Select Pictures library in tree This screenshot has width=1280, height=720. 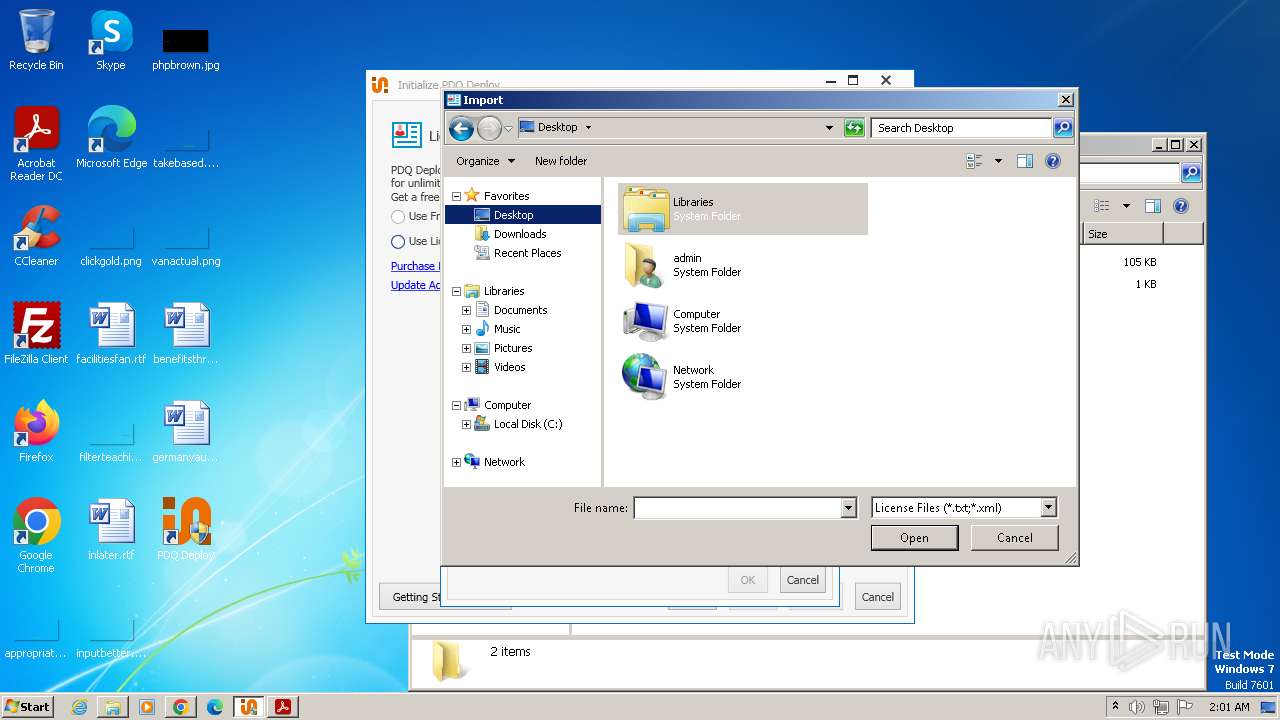513,348
